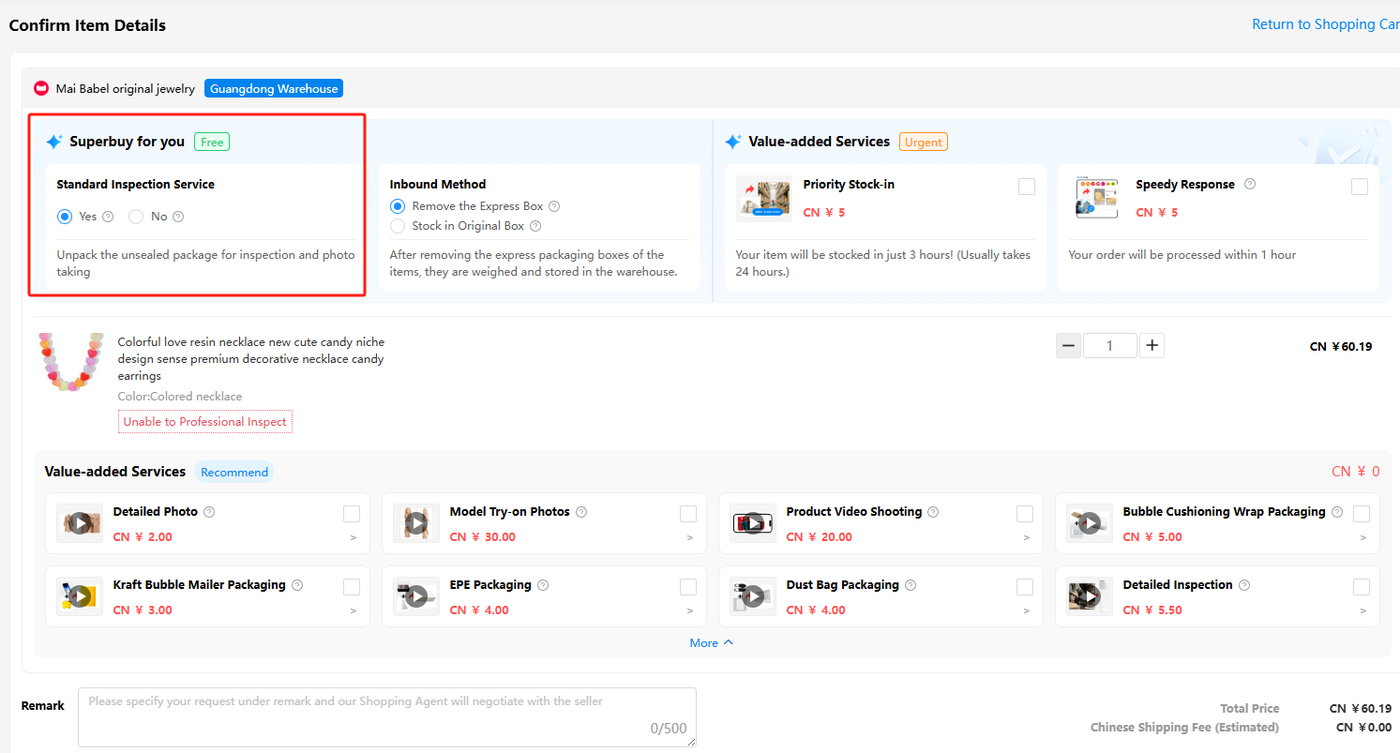1400x753 pixels.
Task: Expand Bubble Cushioning Wrap Packaging arrow
Action: [x=1363, y=538]
